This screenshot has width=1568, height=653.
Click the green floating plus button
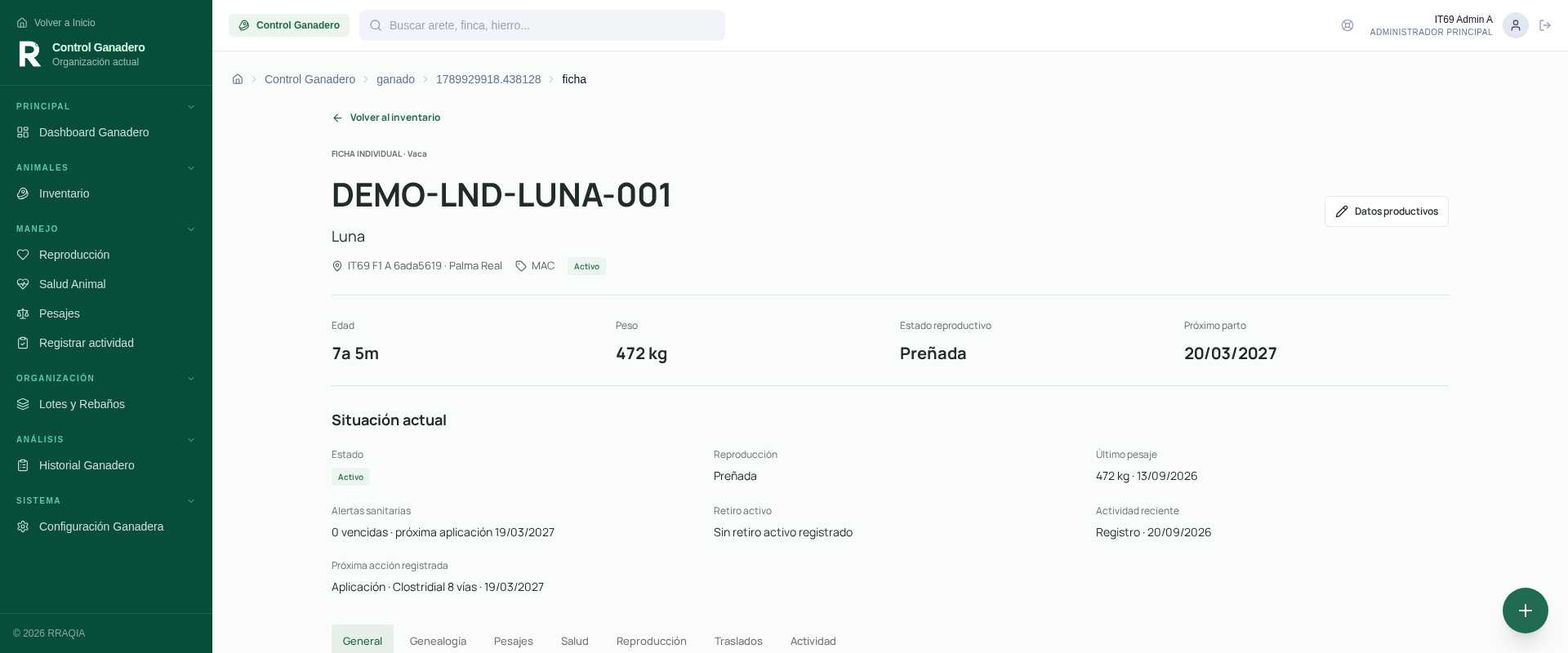(x=1525, y=610)
